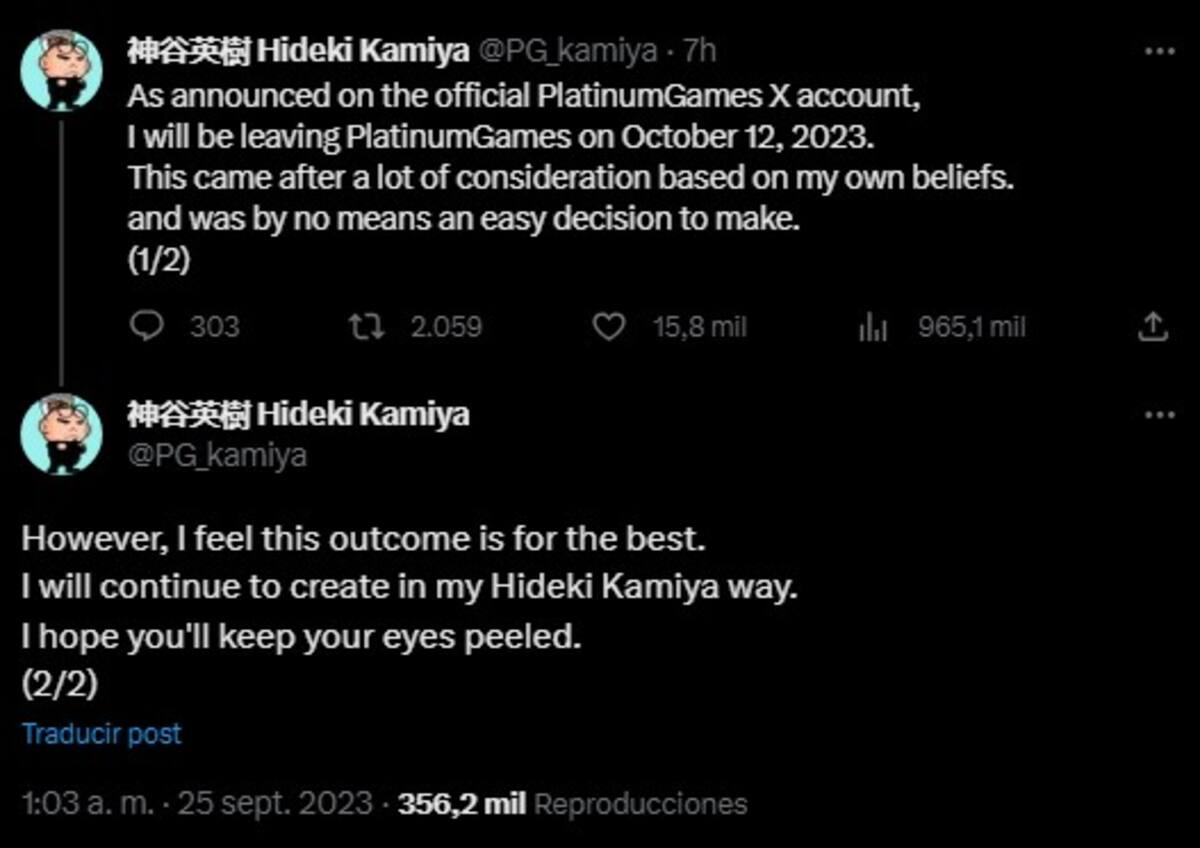Click the first tweet text body
Screen dimensions: 1200x848
pyautogui.click(x=572, y=178)
